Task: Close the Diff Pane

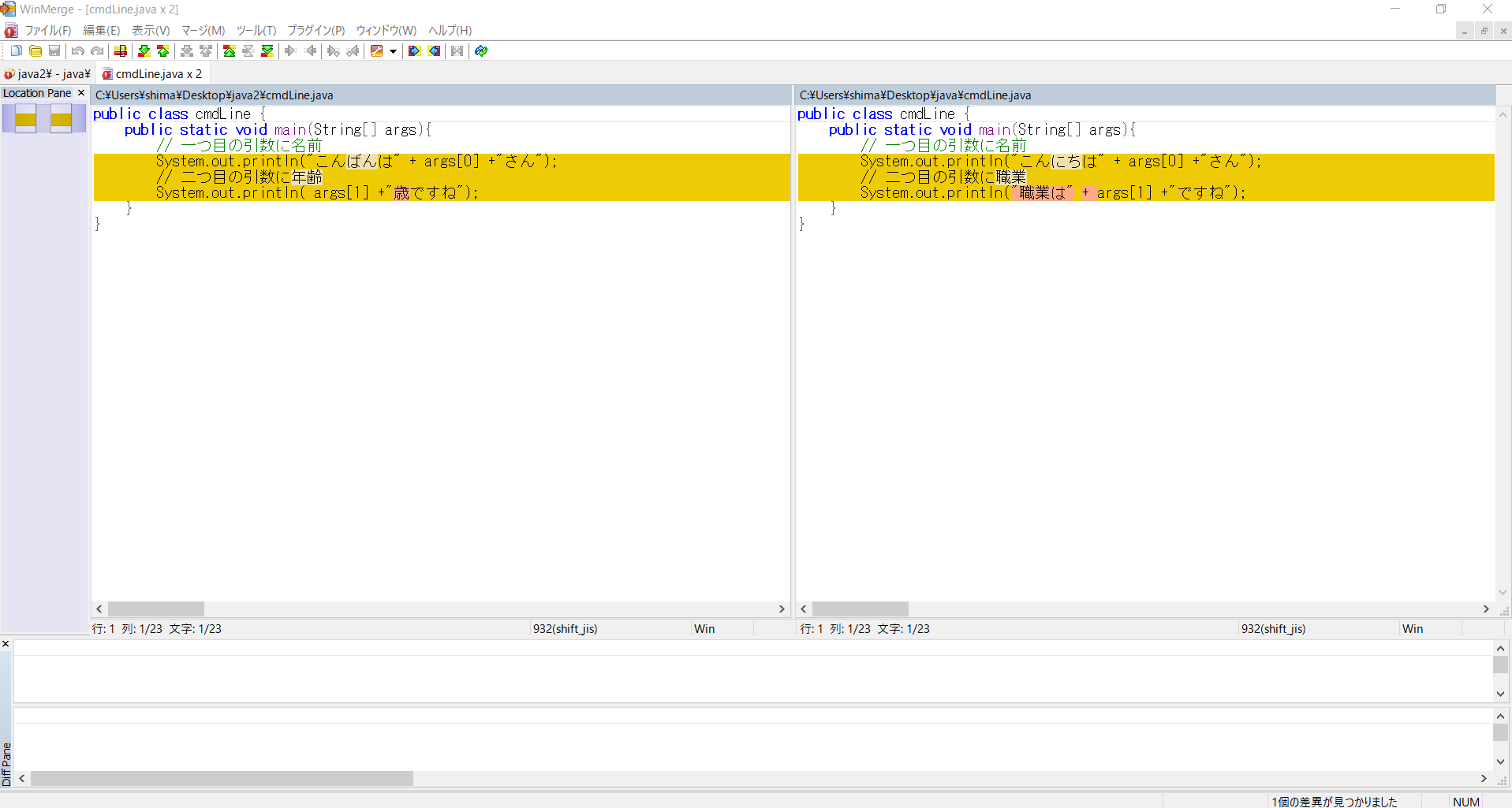Action: (x=6, y=644)
